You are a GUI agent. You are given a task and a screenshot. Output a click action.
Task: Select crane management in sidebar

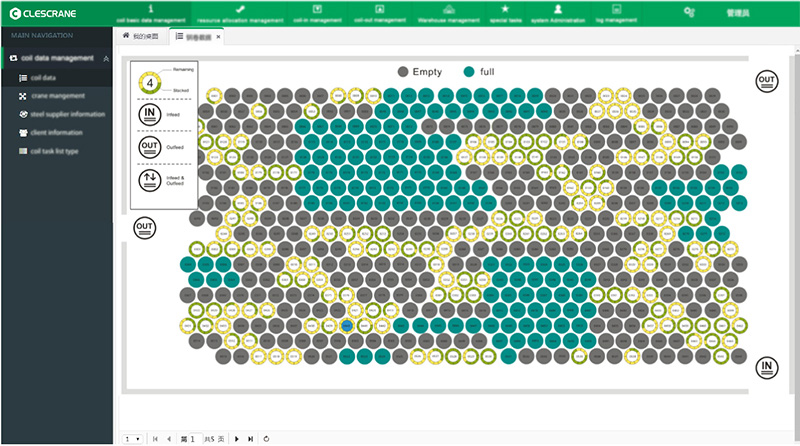point(57,96)
